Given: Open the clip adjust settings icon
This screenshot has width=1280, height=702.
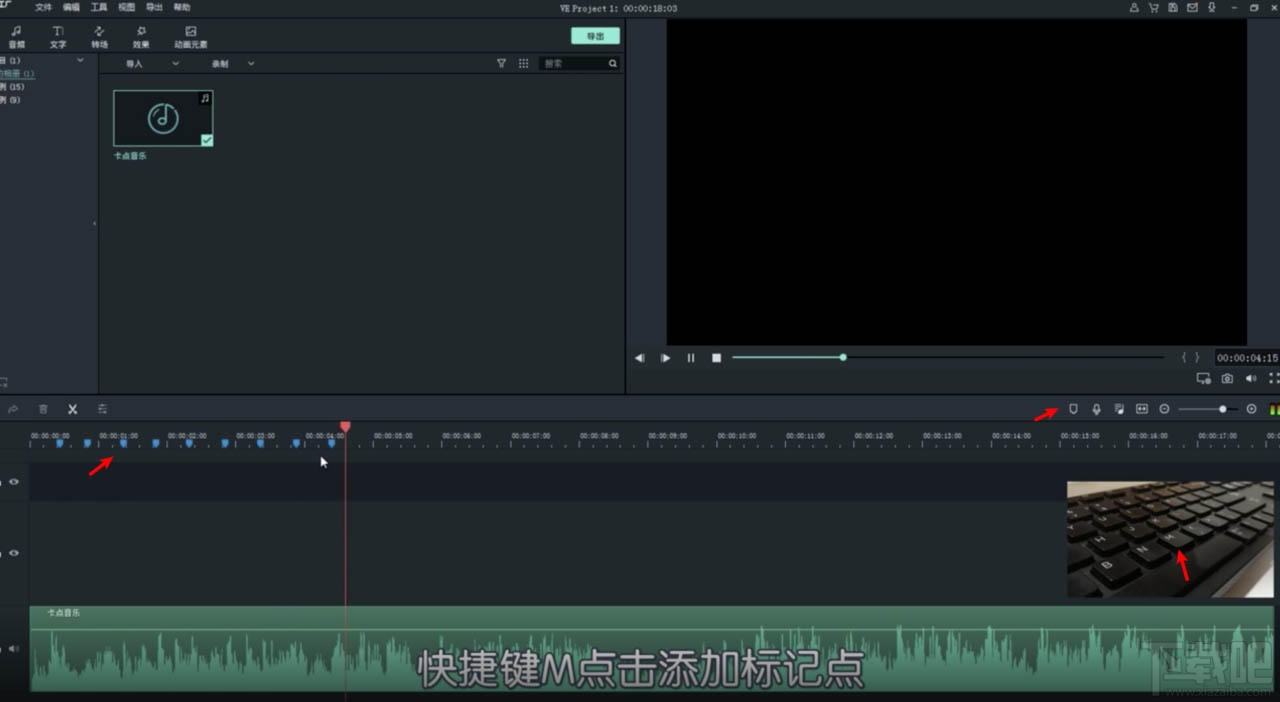Looking at the screenshot, I should 102,409.
